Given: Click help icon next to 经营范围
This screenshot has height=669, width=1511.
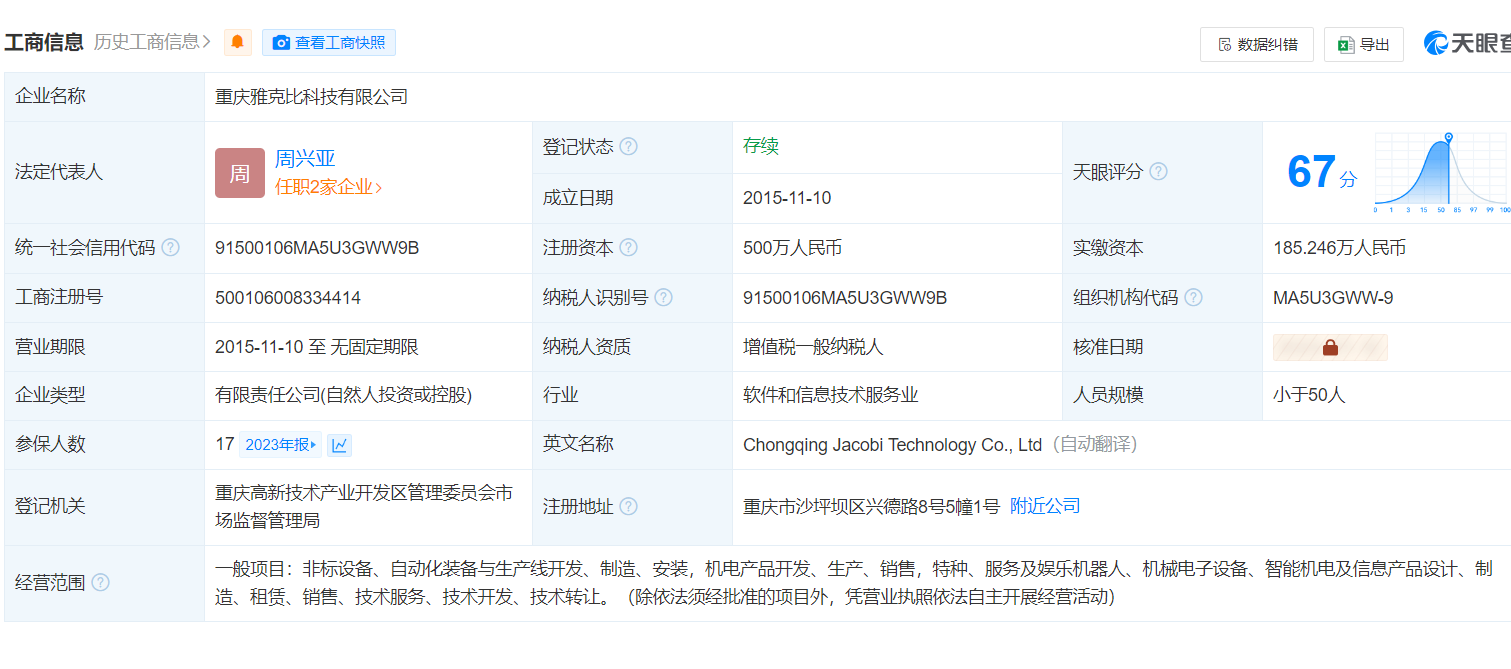Looking at the screenshot, I should click(x=100, y=583).
